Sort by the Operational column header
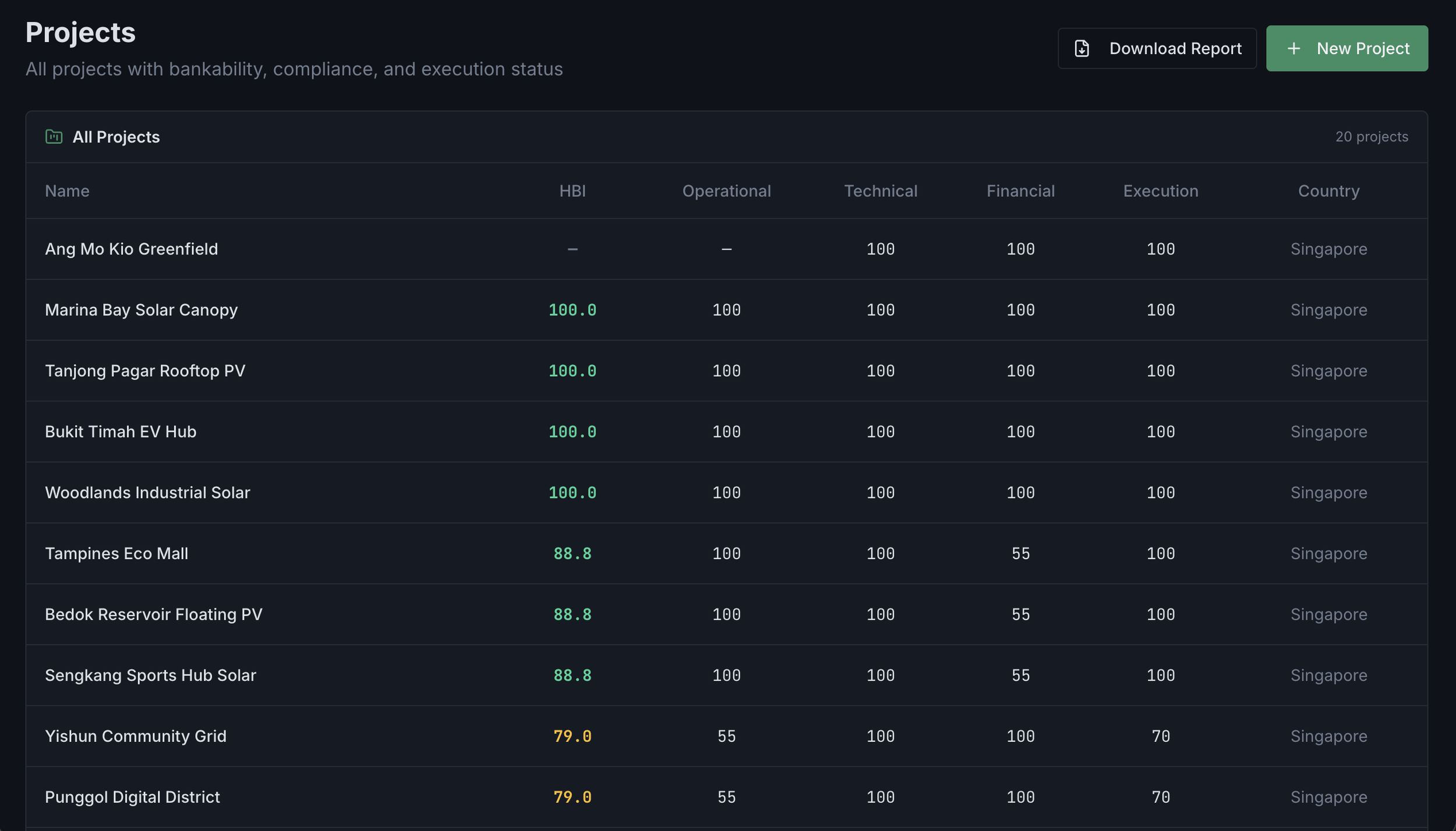The height and width of the screenshot is (831, 1456). [726, 191]
